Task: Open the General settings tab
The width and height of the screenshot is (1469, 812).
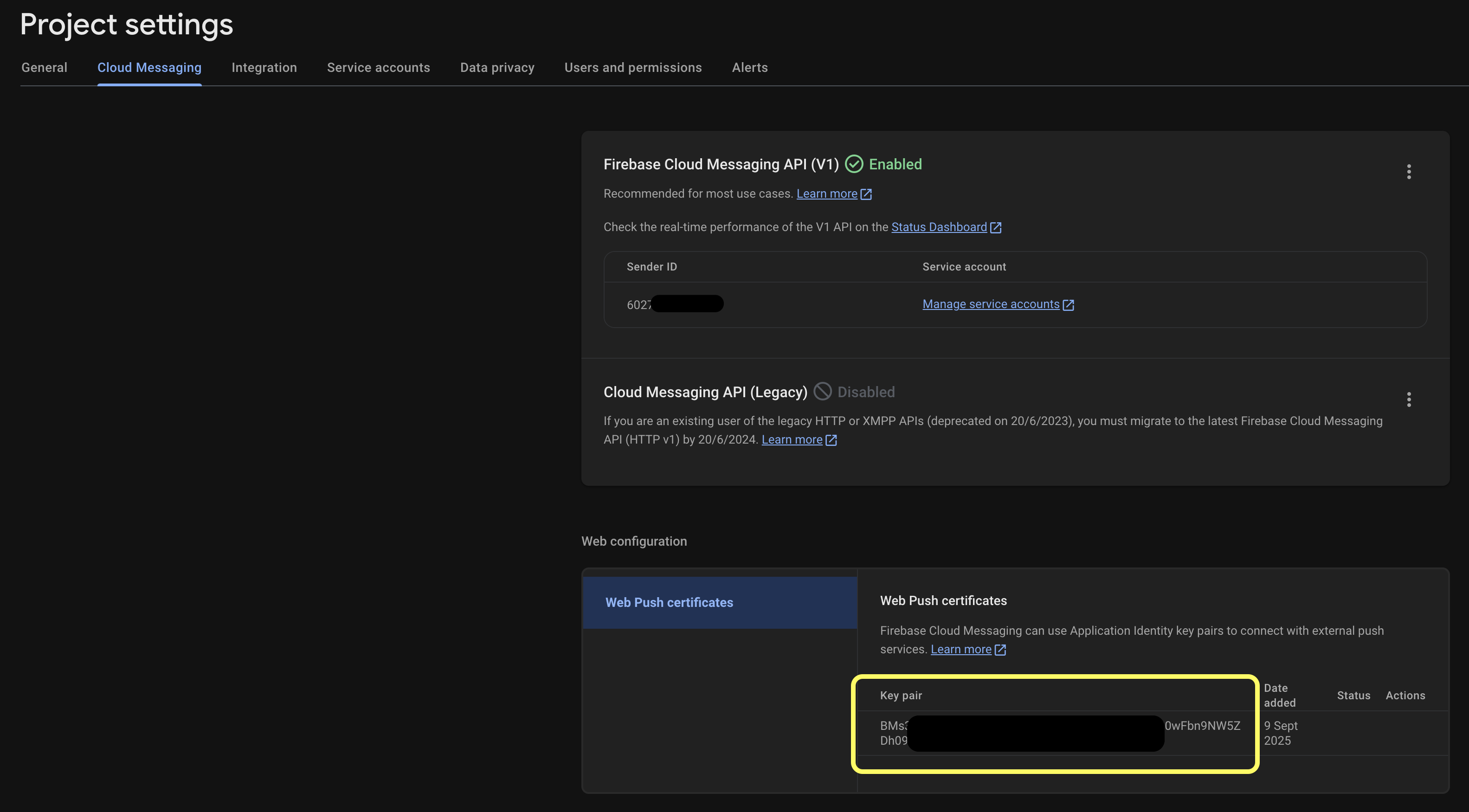Action: (x=45, y=67)
